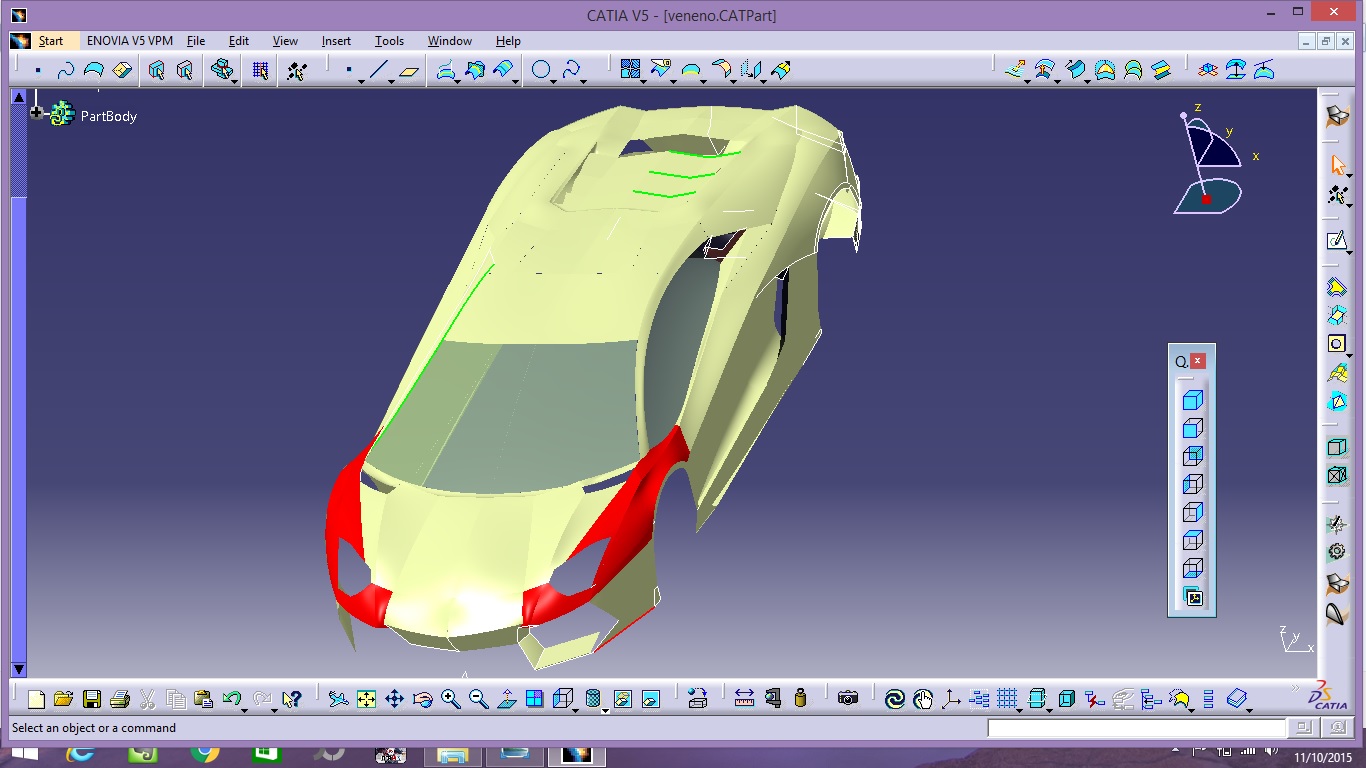Viewport: 1366px width, 768px height.
Task: Expand the line tool dropdown arrow
Action: coord(391,80)
